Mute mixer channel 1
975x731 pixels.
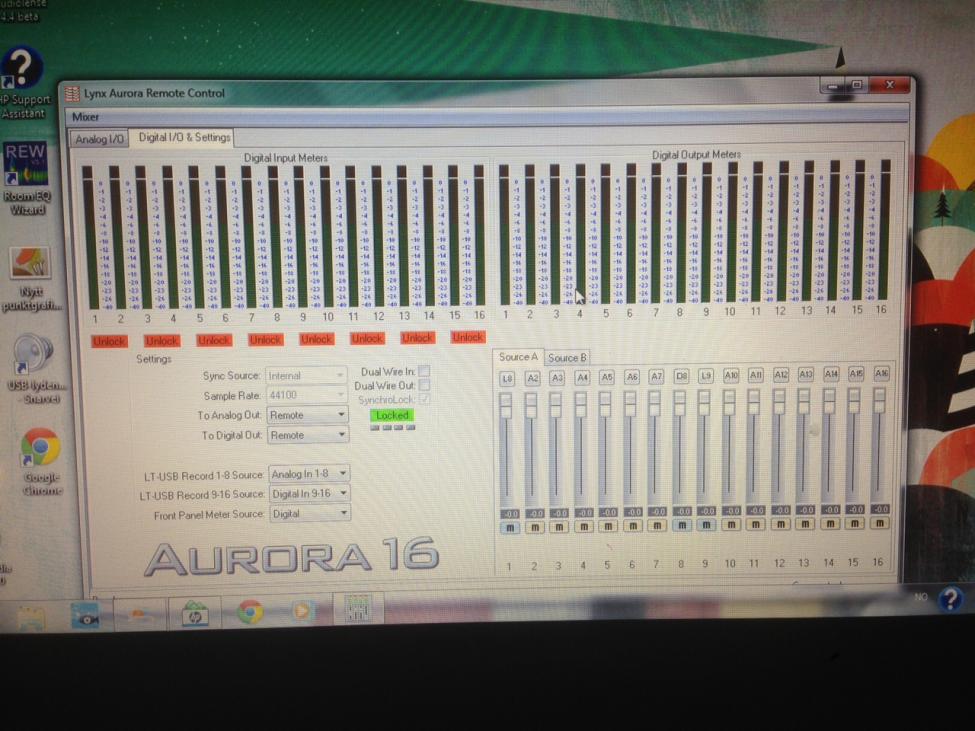[x=509, y=528]
